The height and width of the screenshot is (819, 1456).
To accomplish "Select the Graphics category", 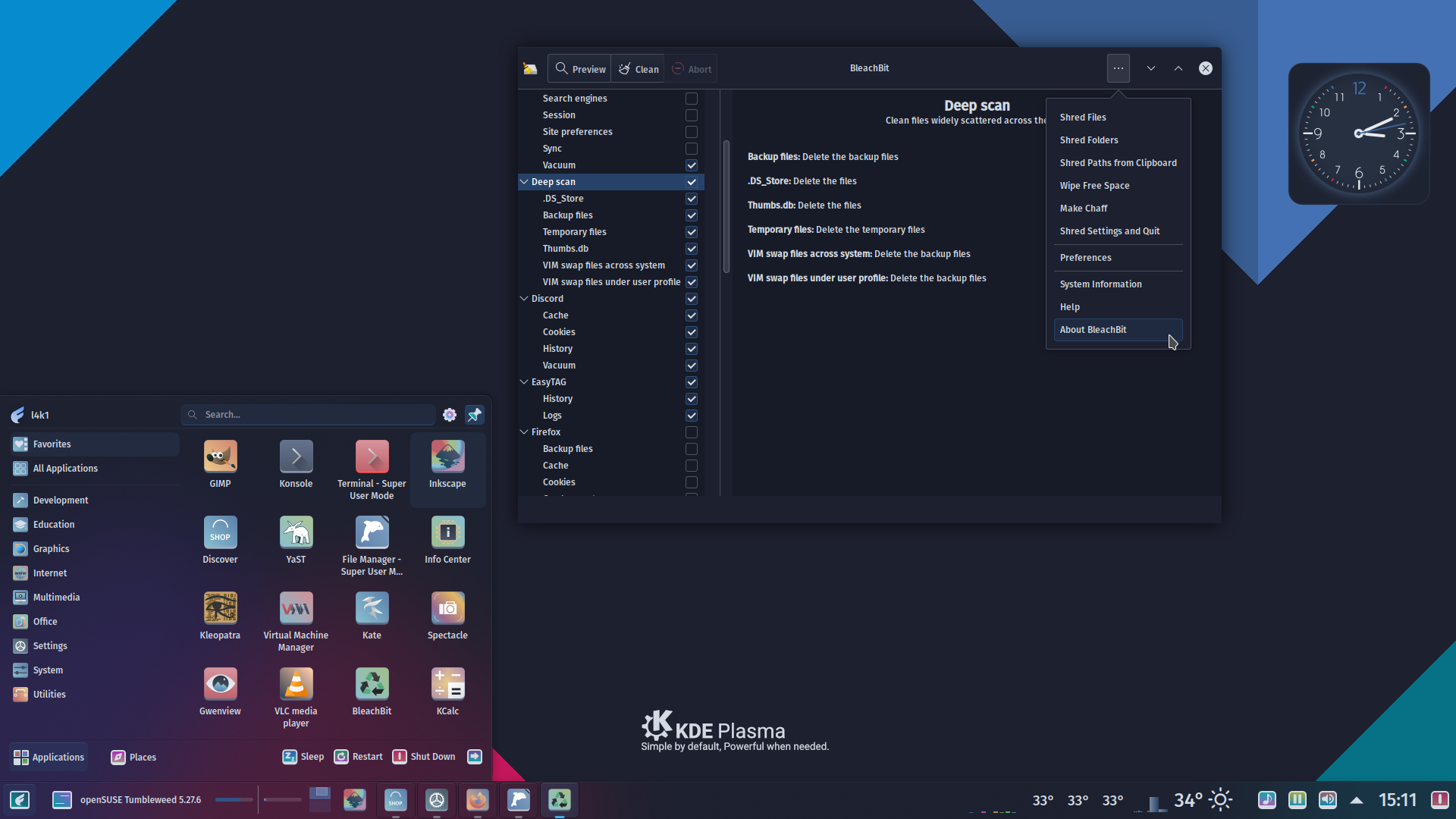I will click(95, 549).
